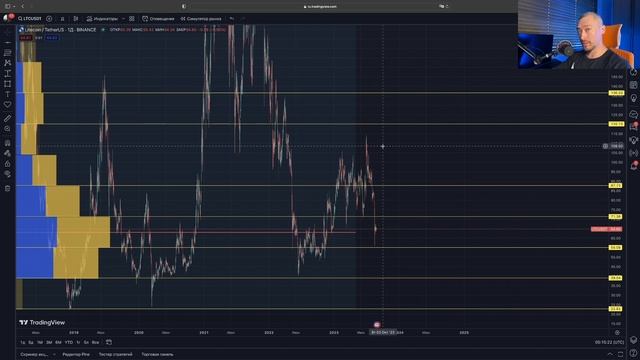The width and height of the screenshot is (640, 360).
Task: Add a symbol to compare with plus icon
Action: click(x=49, y=19)
